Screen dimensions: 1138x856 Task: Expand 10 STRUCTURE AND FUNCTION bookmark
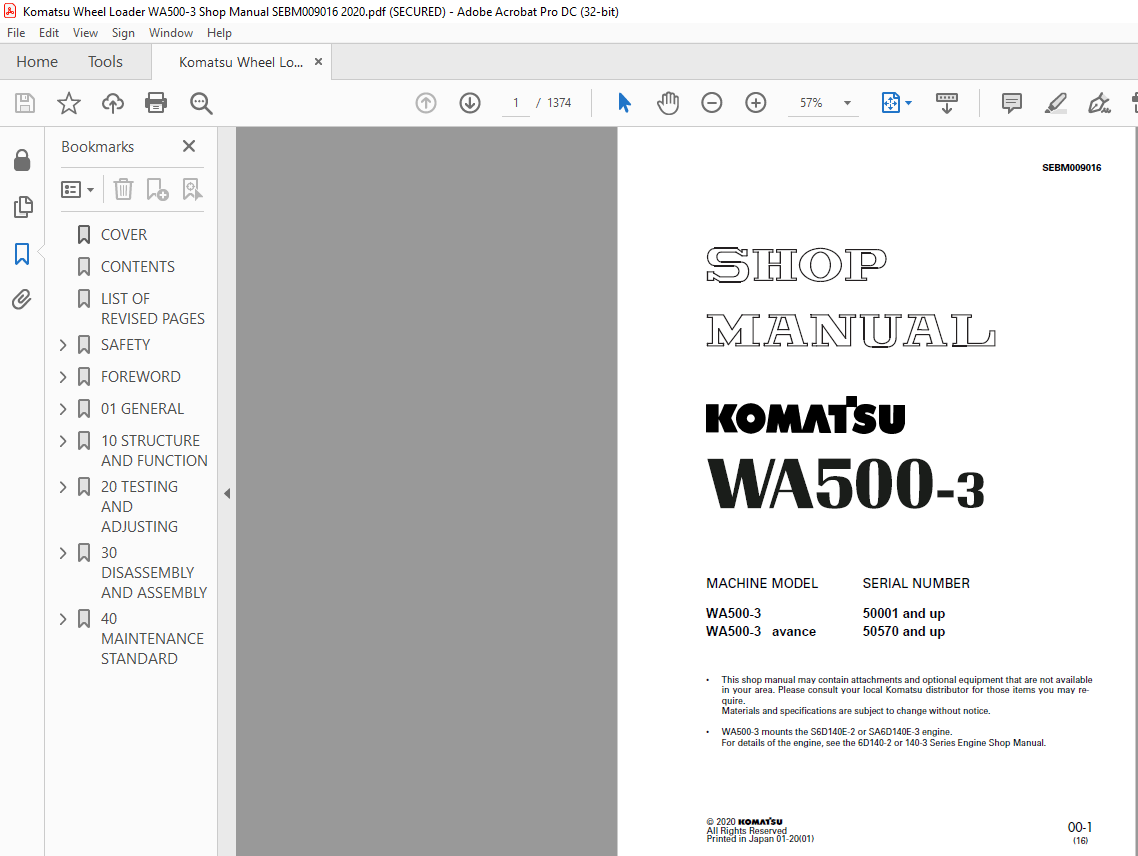tap(63, 441)
